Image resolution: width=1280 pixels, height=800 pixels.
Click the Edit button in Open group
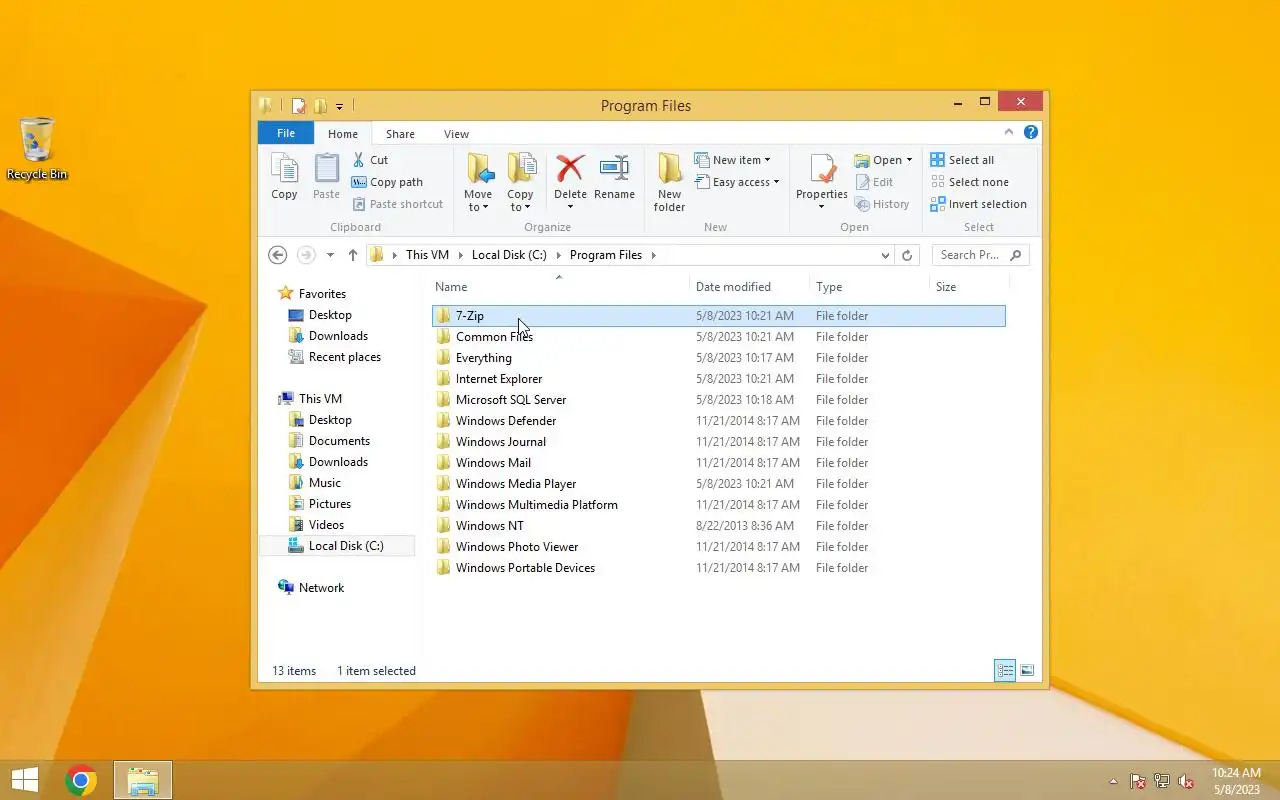pyautogui.click(x=874, y=182)
